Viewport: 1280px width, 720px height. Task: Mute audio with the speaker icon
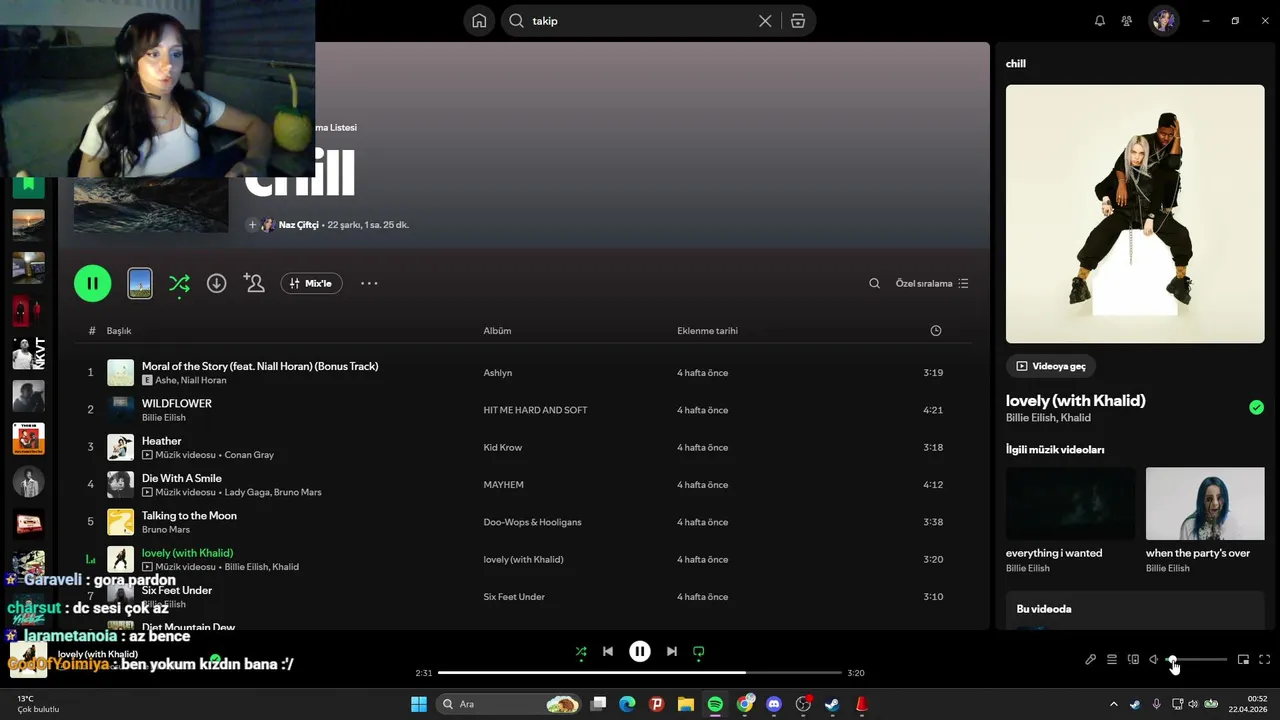(1153, 660)
